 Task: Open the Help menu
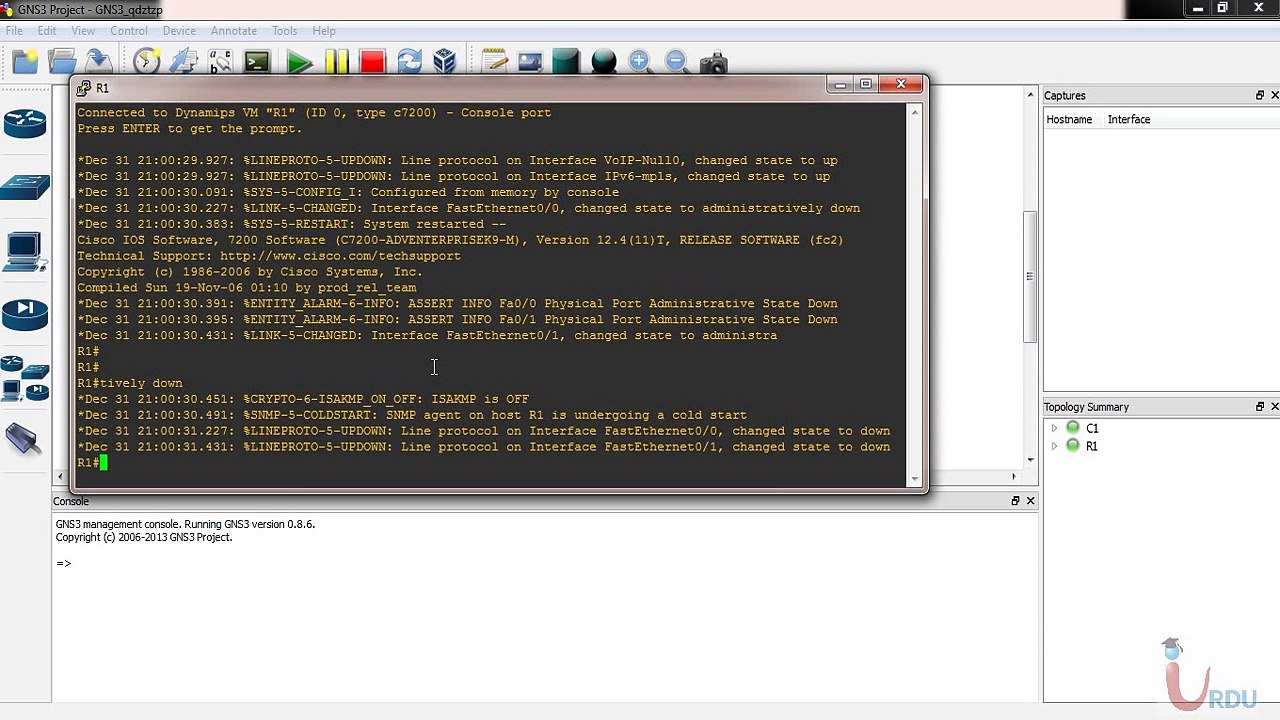[x=324, y=31]
